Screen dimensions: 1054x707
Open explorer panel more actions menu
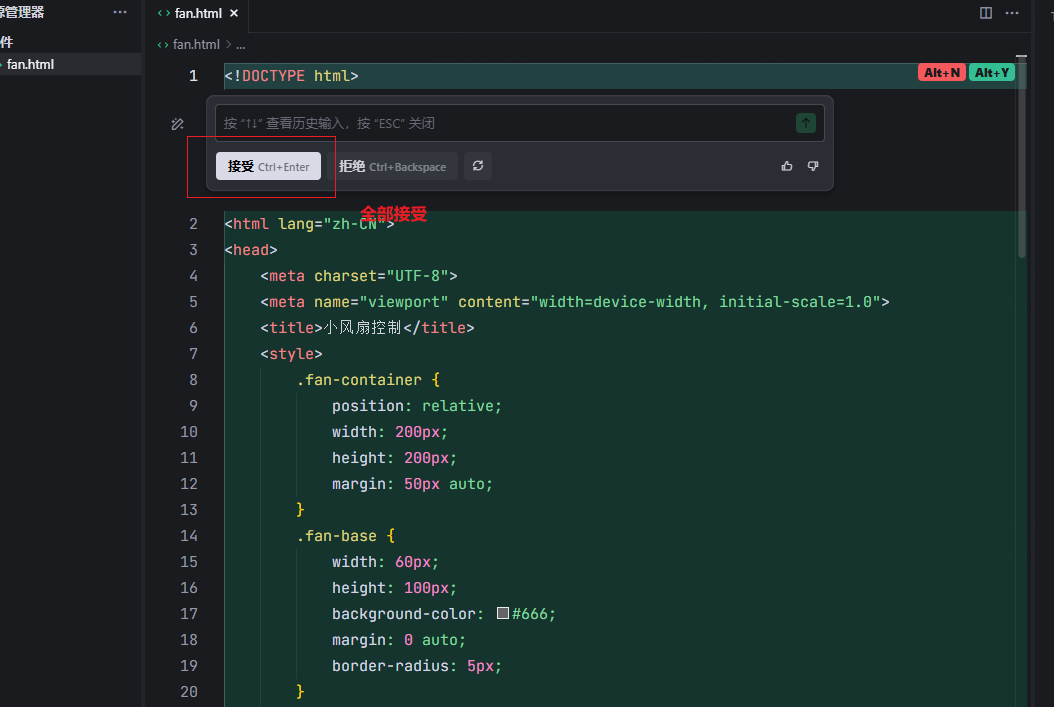[120, 12]
